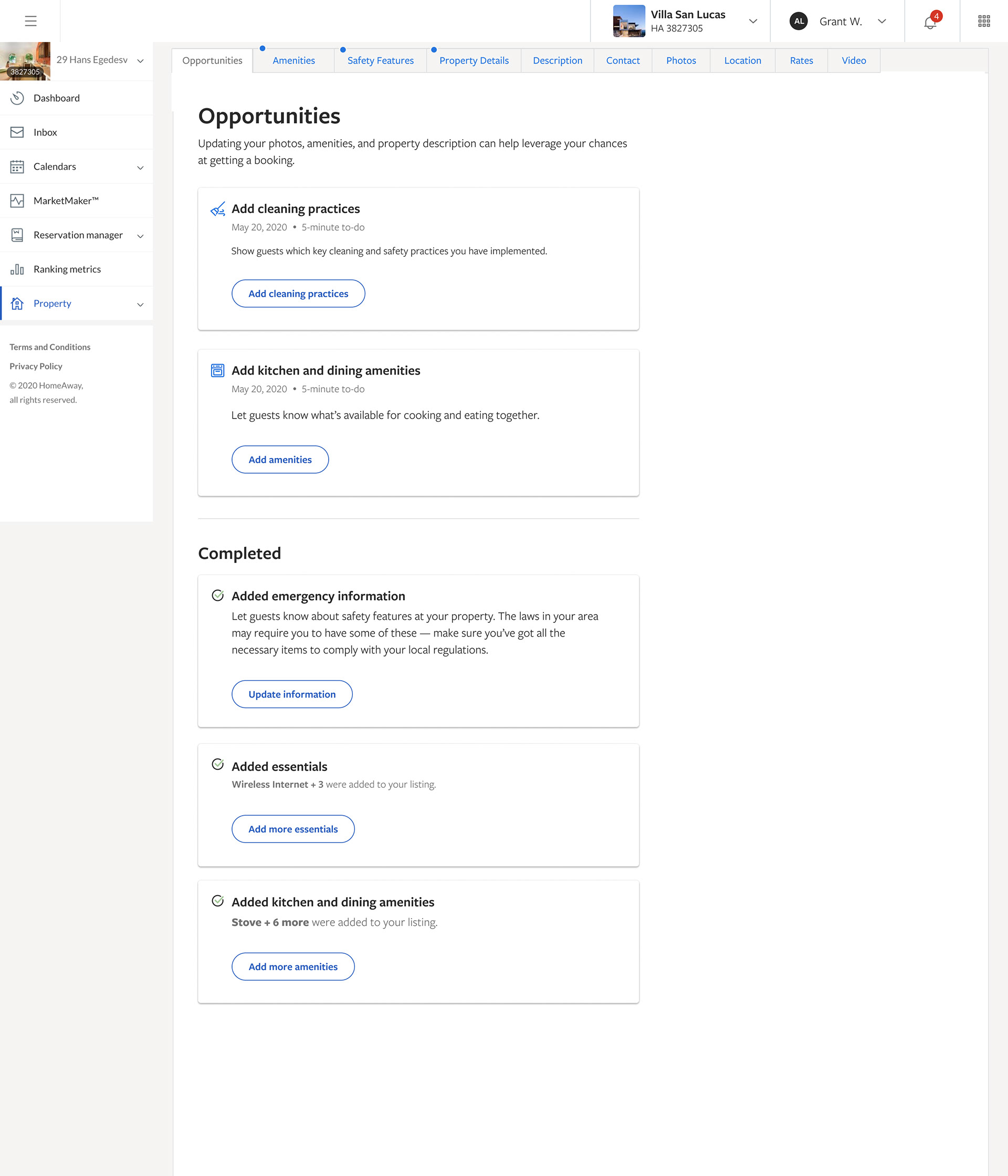Click the Add cleaning practices button
Image resolution: width=1008 pixels, height=1176 pixels.
tap(298, 294)
